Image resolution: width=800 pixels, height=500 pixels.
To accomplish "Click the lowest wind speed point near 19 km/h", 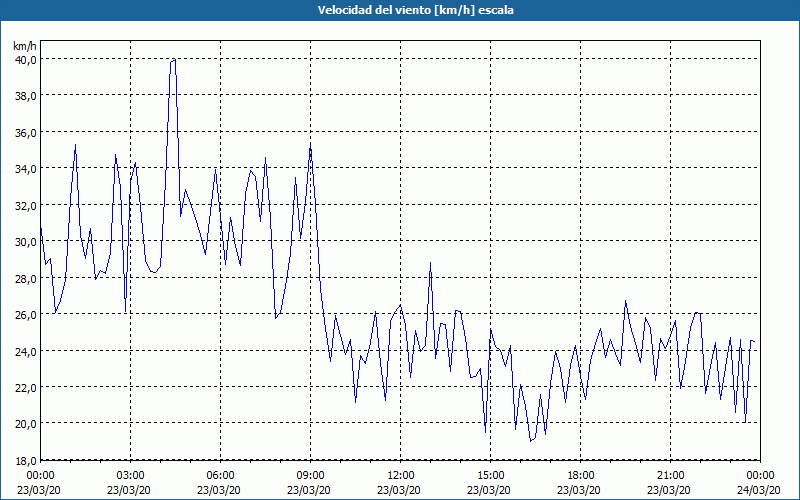I will (531, 440).
